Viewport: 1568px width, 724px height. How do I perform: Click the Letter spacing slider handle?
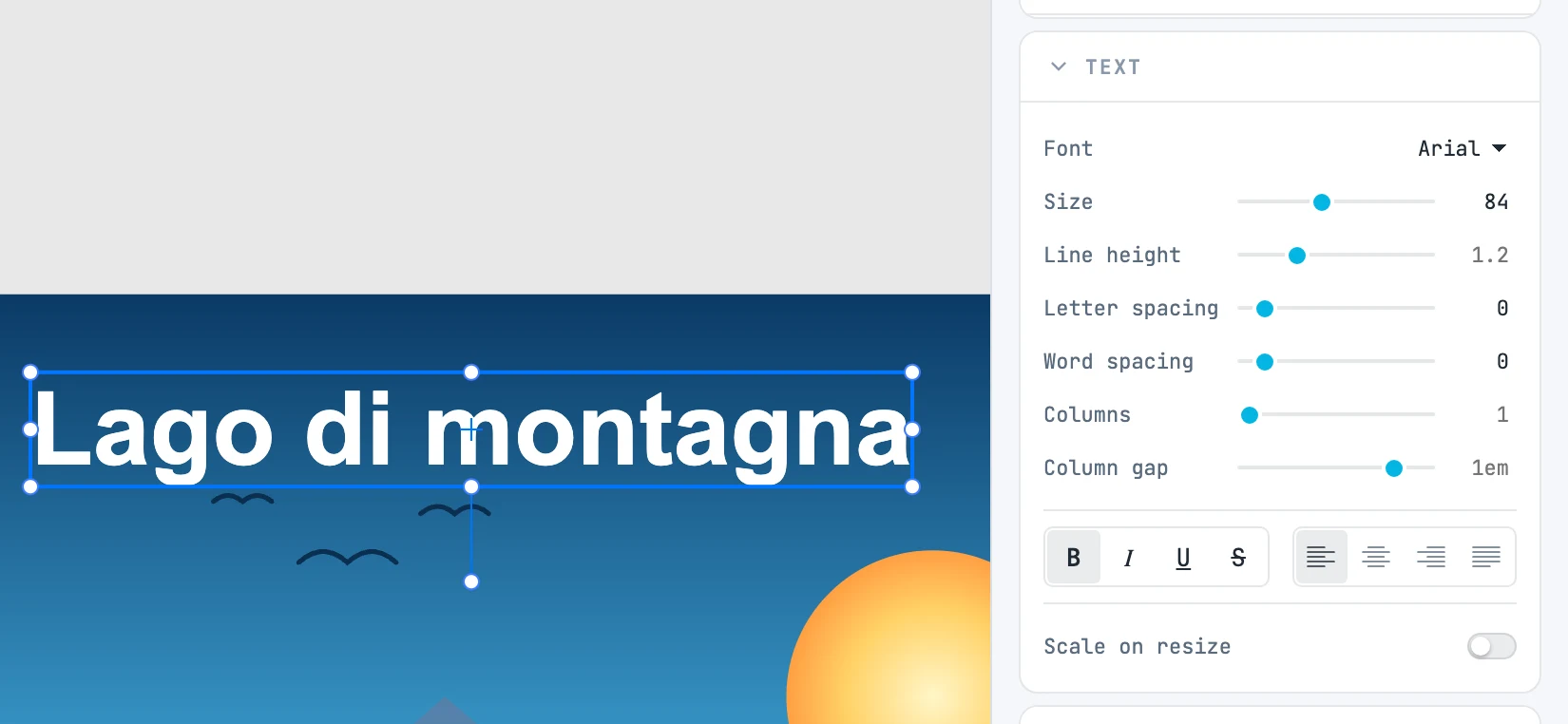(x=1265, y=309)
